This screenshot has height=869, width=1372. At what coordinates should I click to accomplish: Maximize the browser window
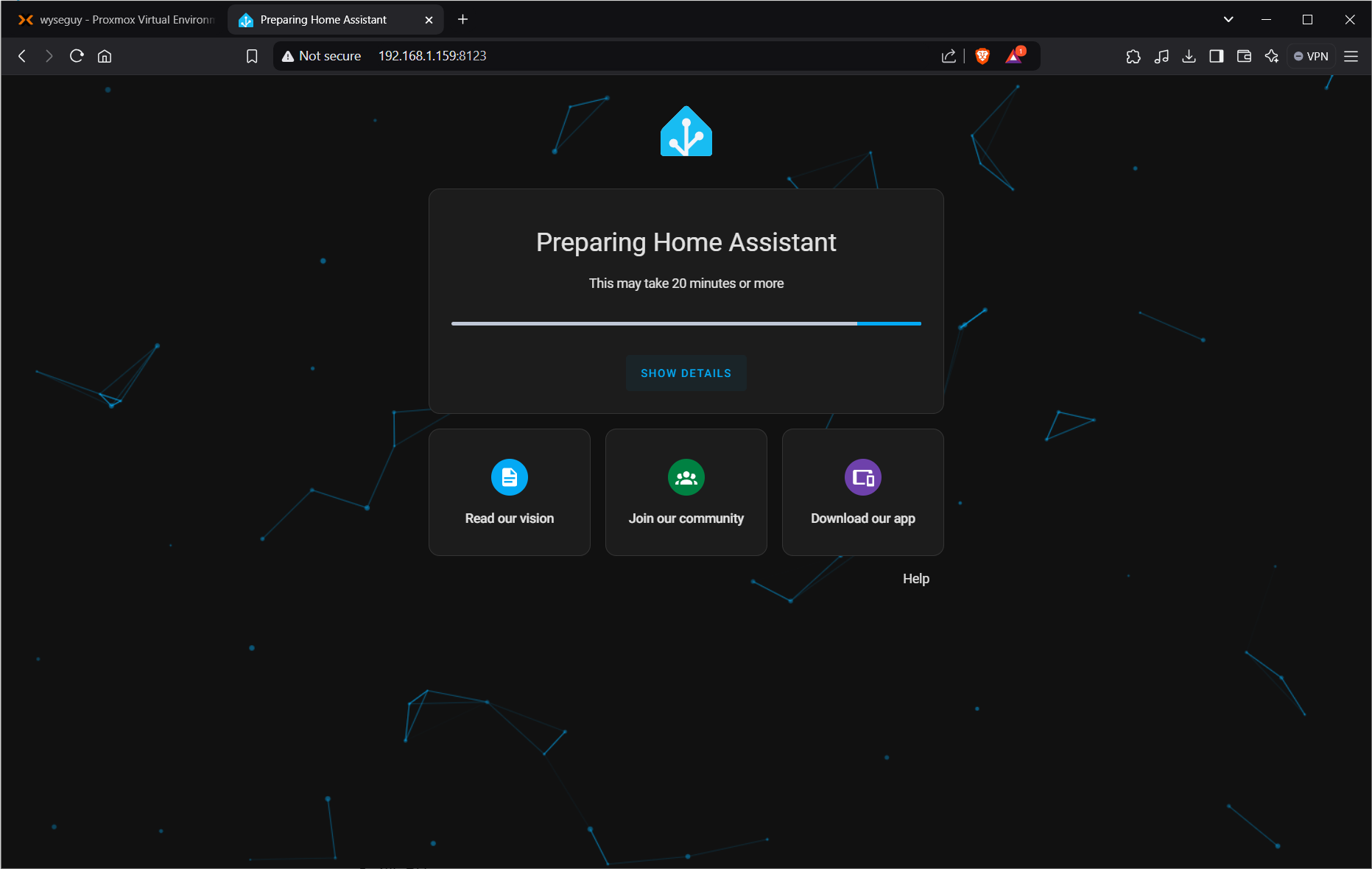[x=1308, y=19]
